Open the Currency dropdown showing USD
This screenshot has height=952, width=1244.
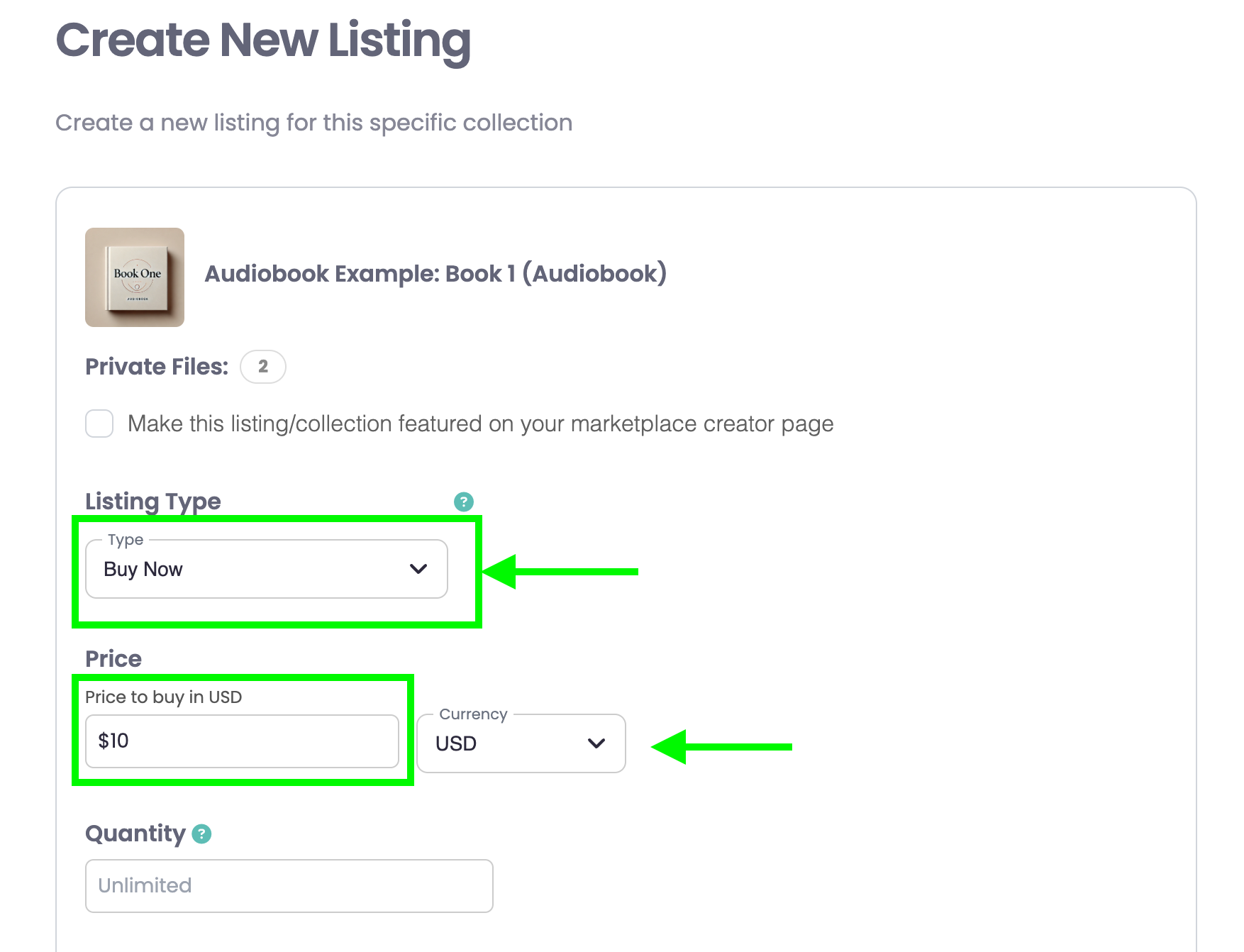point(521,743)
